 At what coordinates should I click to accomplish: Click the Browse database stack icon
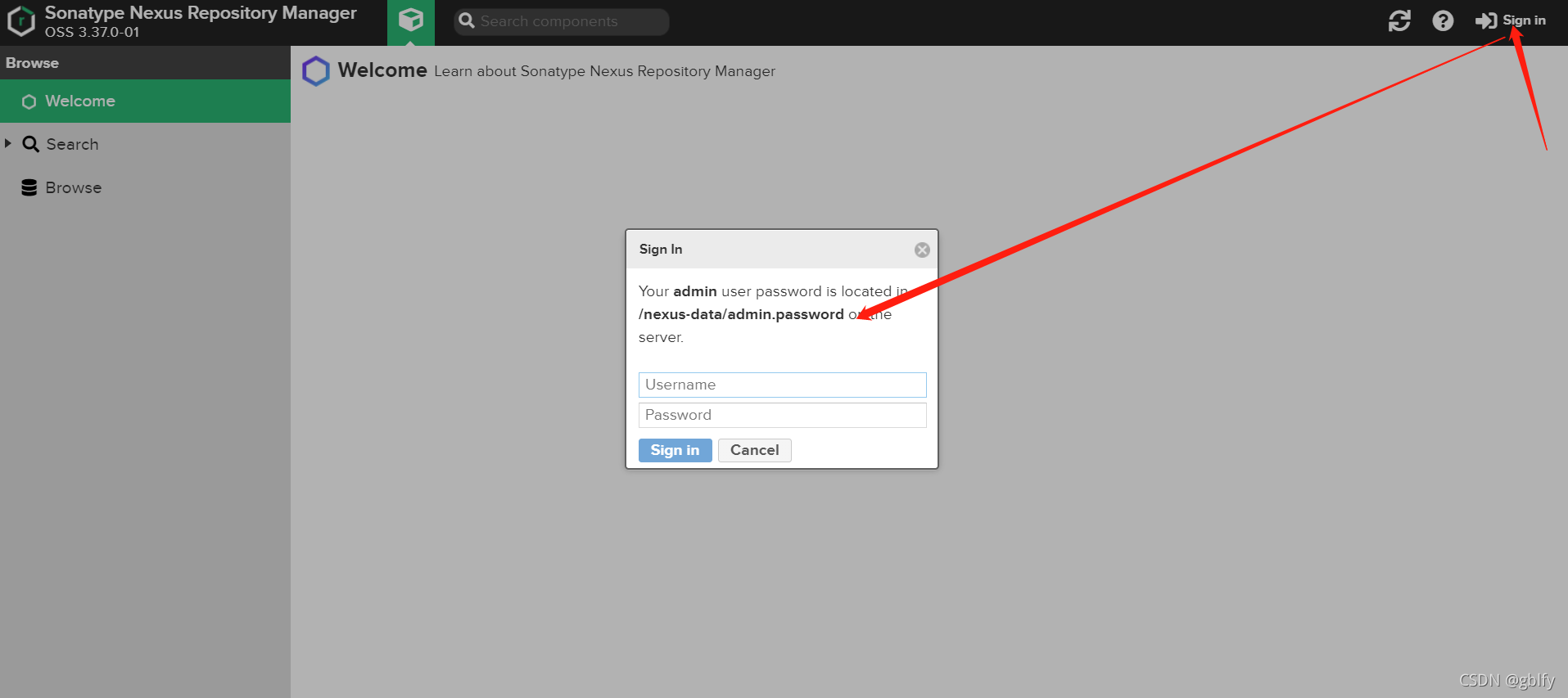pyautogui.click(x=29, y=187)
